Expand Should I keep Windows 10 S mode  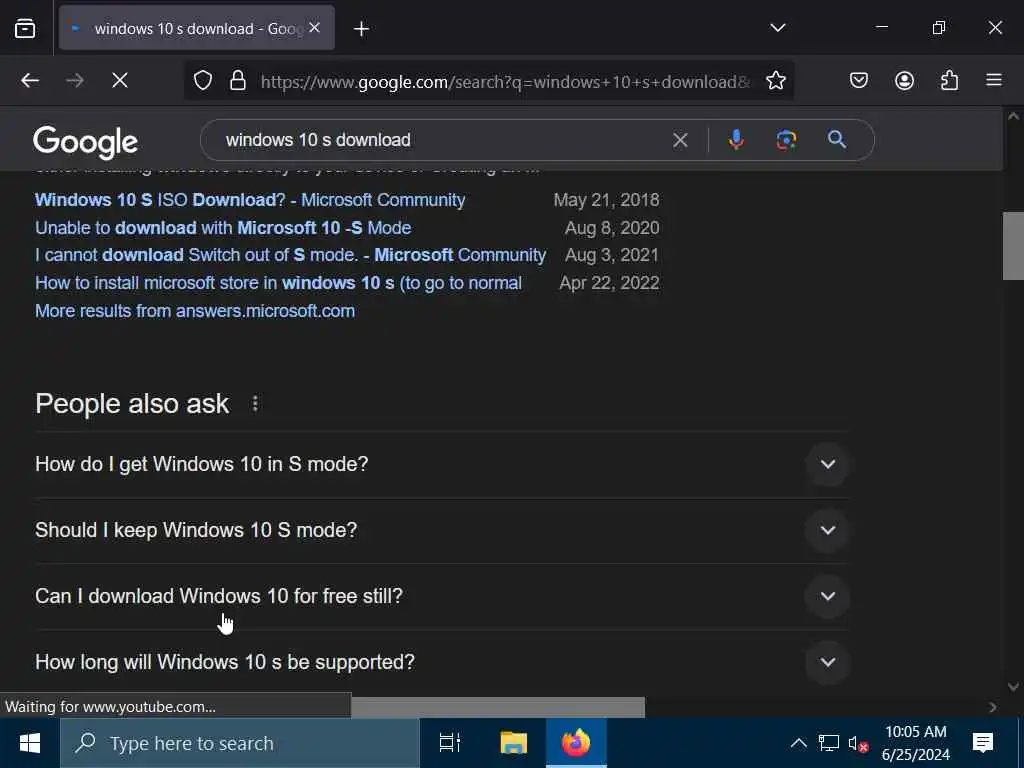pyautogui.click(x=442, y=530)
